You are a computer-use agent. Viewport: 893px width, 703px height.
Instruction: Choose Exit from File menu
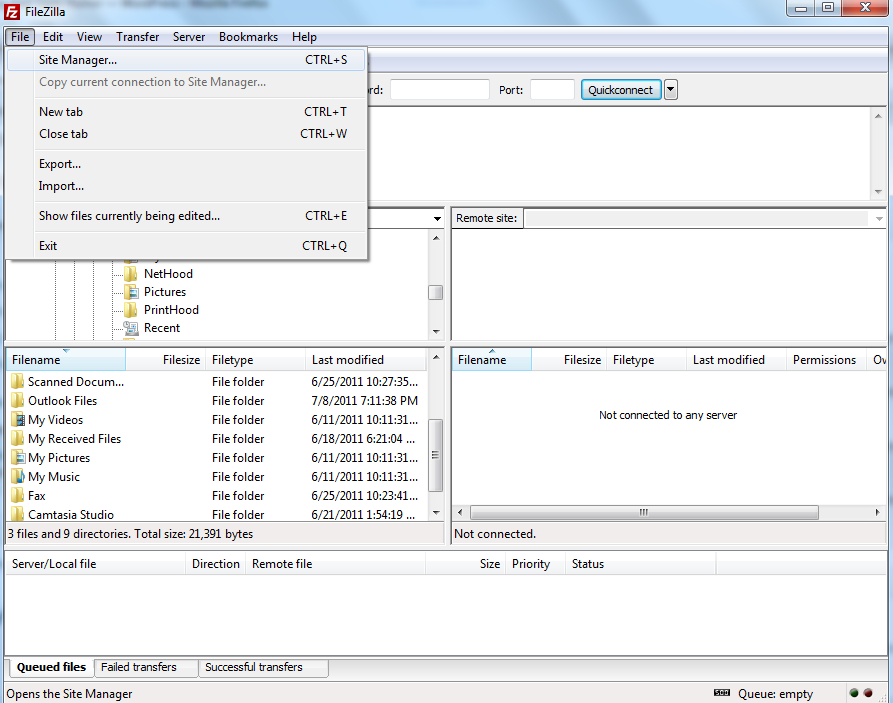(x=186, y=246)
